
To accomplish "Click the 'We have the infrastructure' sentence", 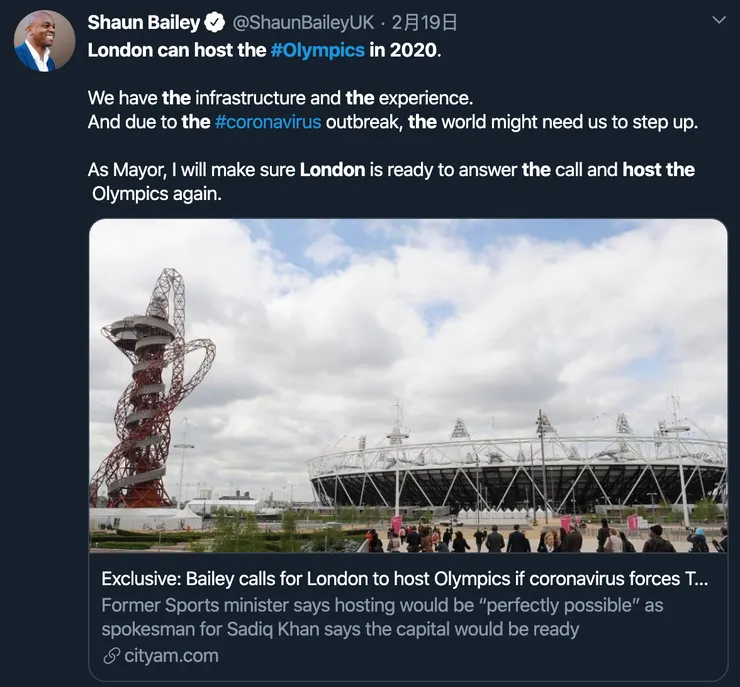I will 278,98.
